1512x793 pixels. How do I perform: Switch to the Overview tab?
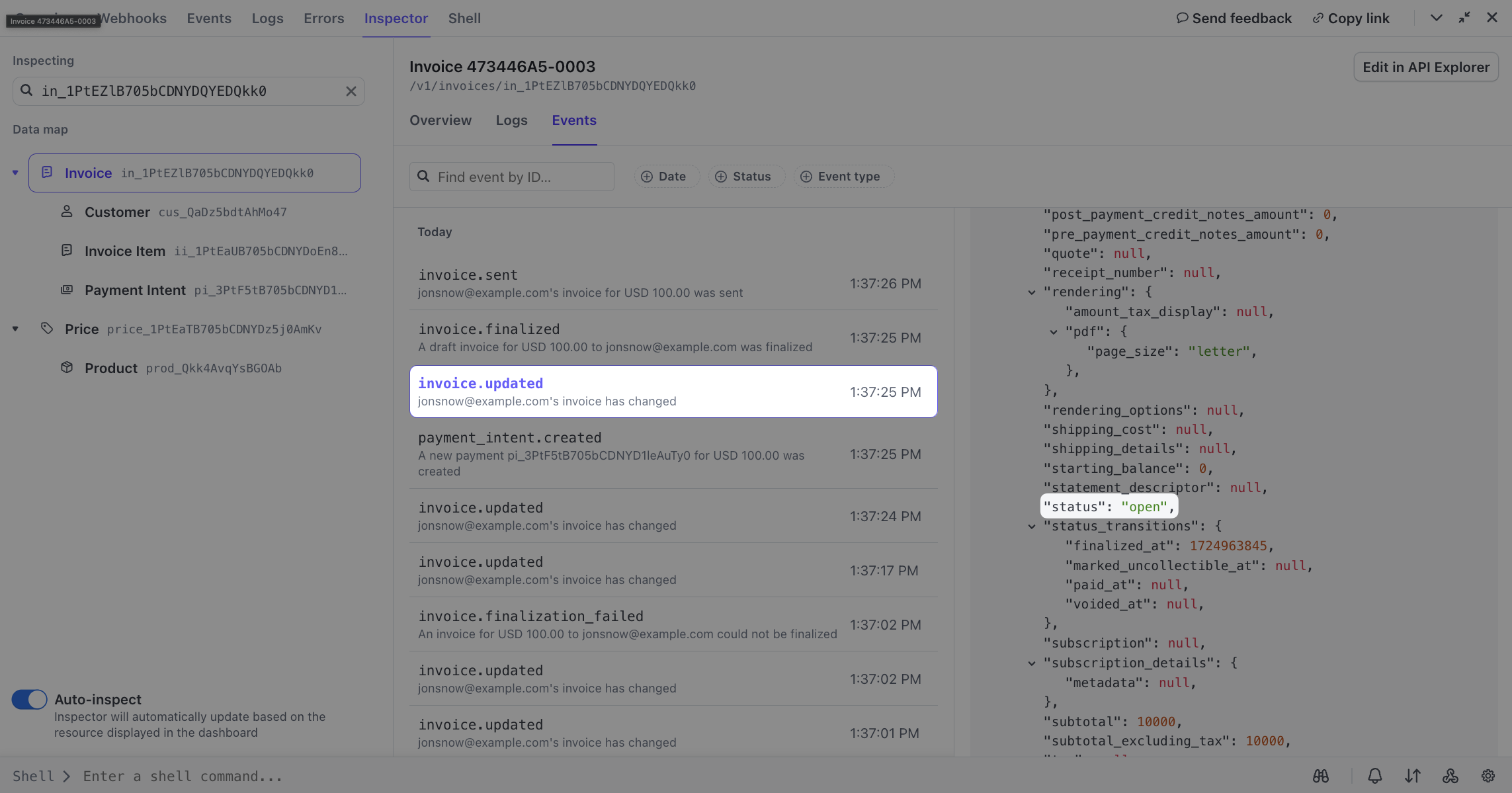coord(441,120)
